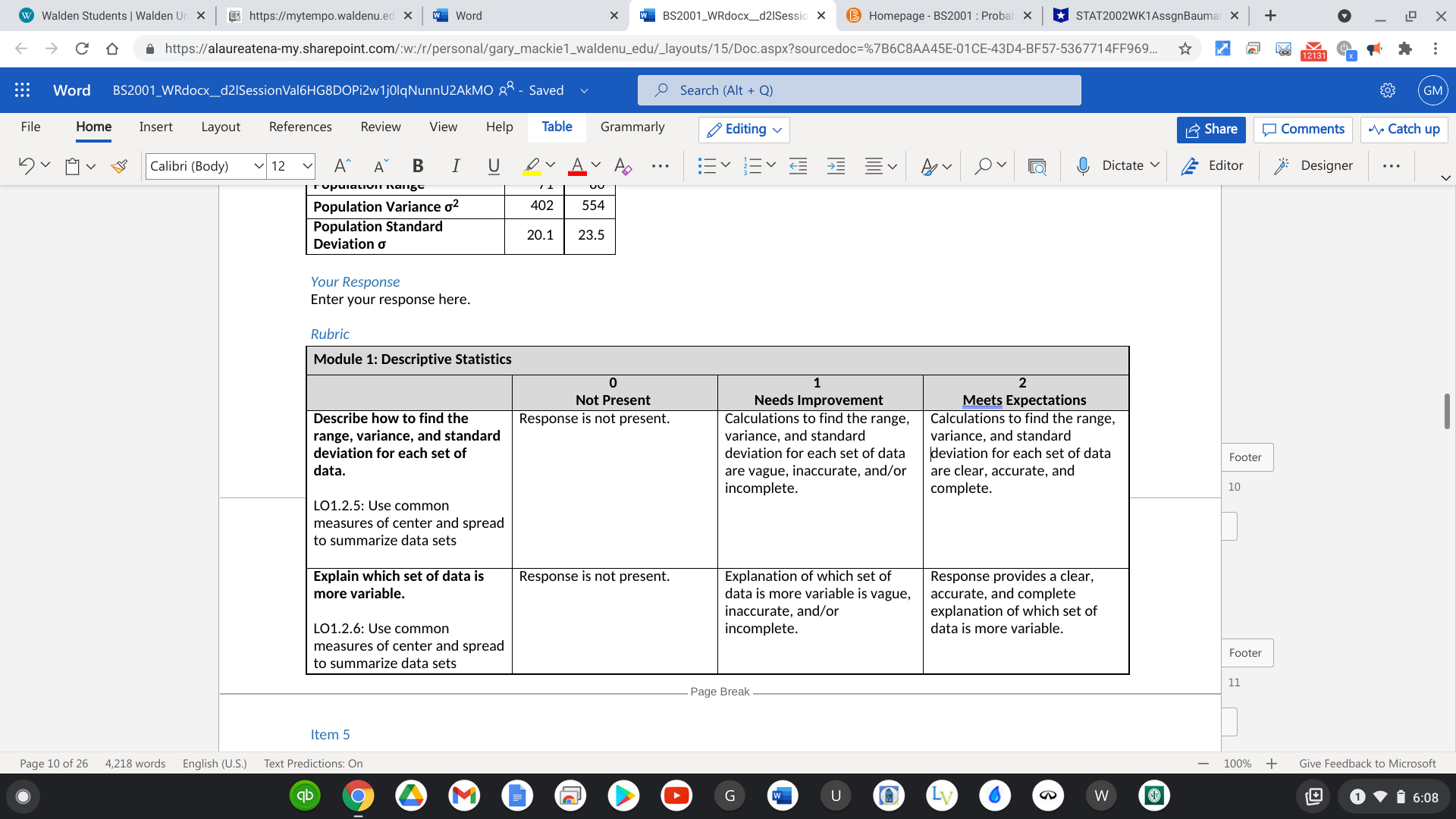Open the Editor pane
1456x819 pixels.
pyautogui.click(x=1212, y=166)
